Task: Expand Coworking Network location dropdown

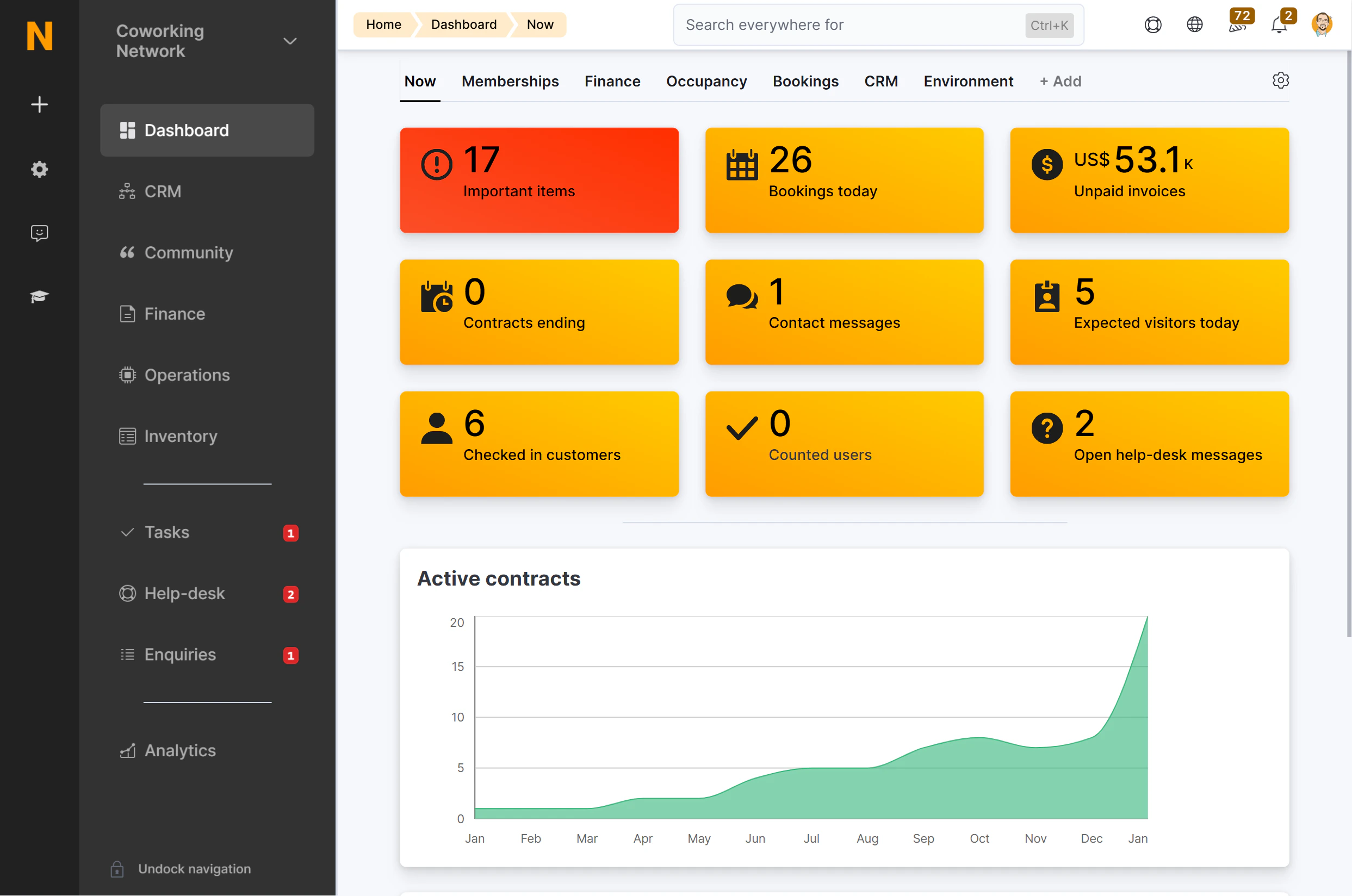Action: point(290,41)
